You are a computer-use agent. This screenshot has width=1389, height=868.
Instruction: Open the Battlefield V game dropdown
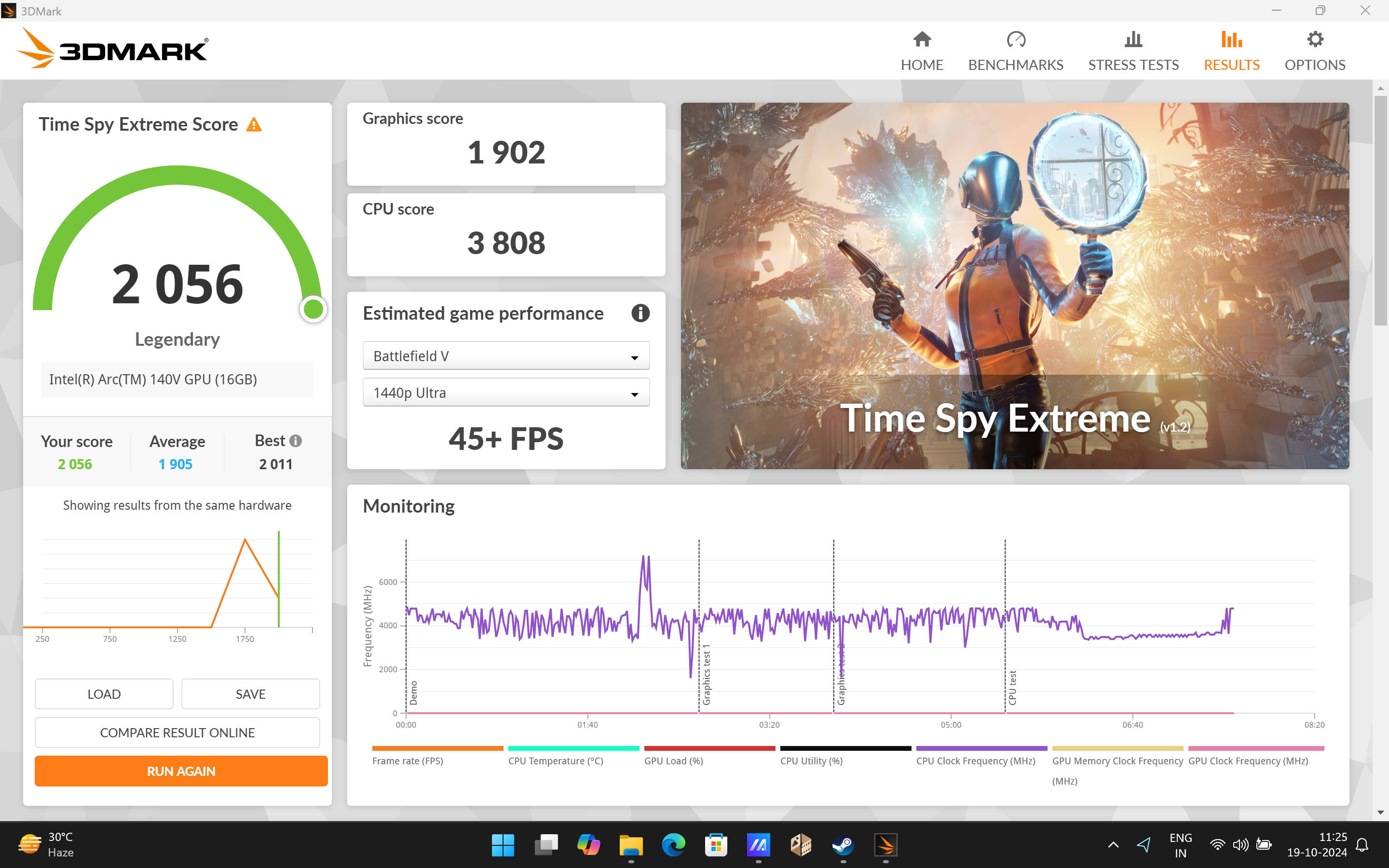point(505,356)
